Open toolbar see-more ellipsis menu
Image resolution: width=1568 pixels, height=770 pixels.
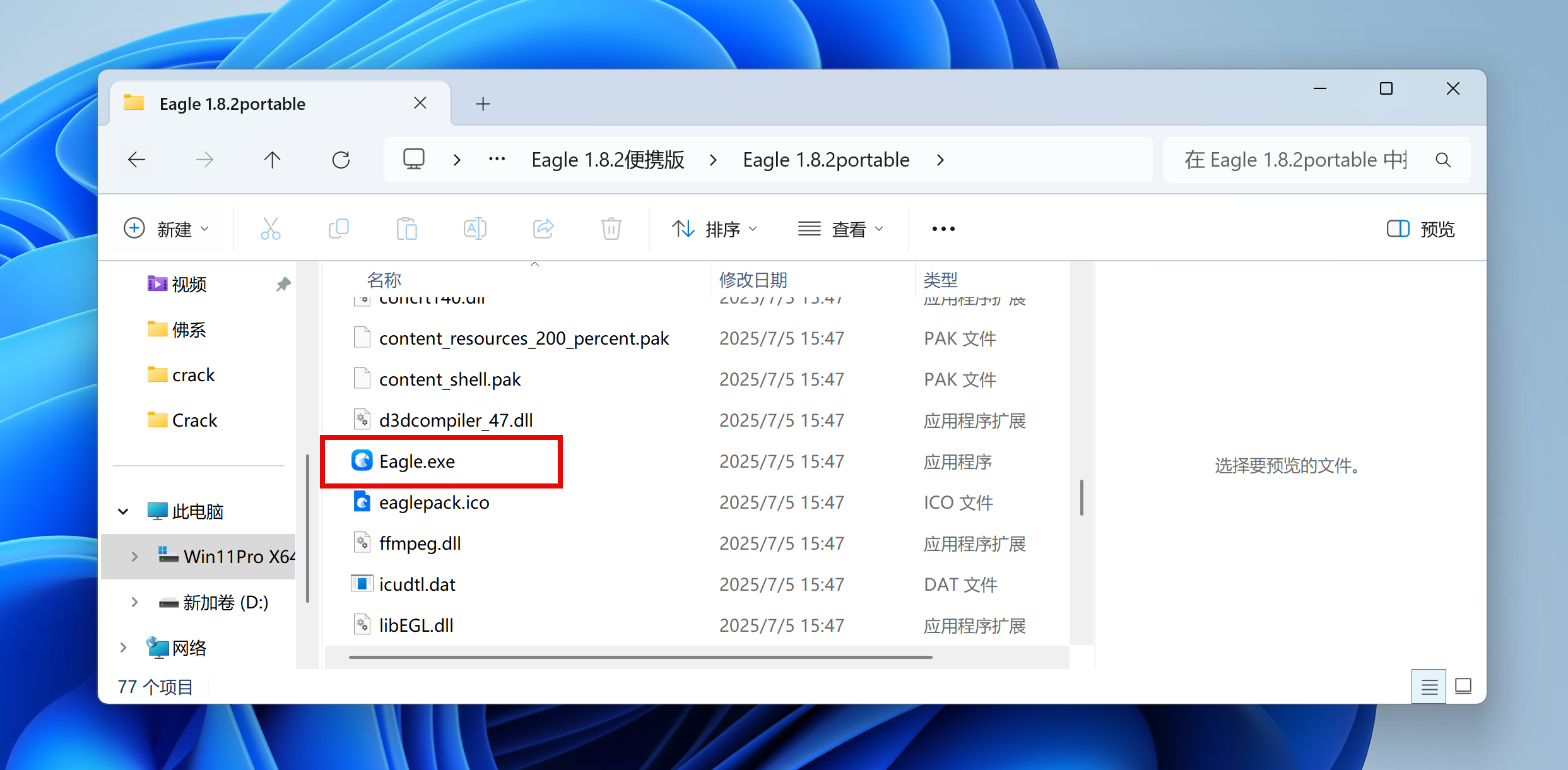coord(943,228)
